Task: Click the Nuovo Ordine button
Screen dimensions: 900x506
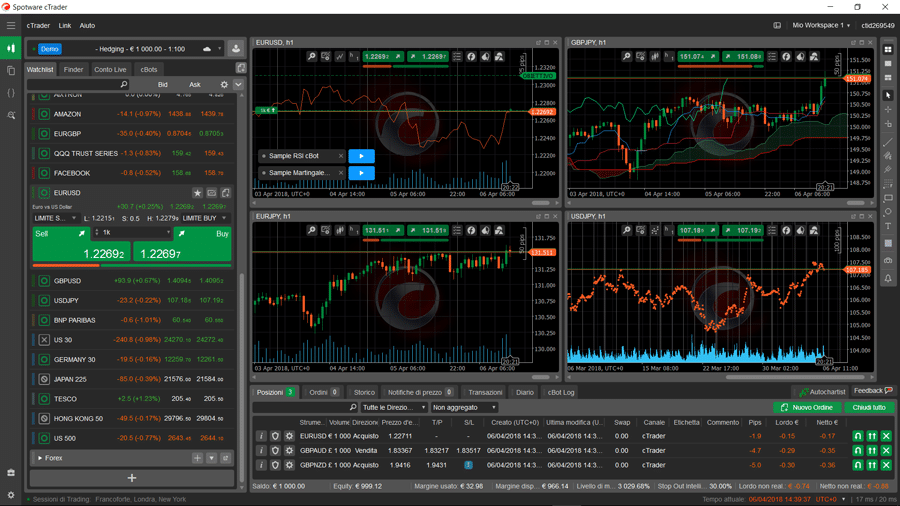Action: coord(807,408)
